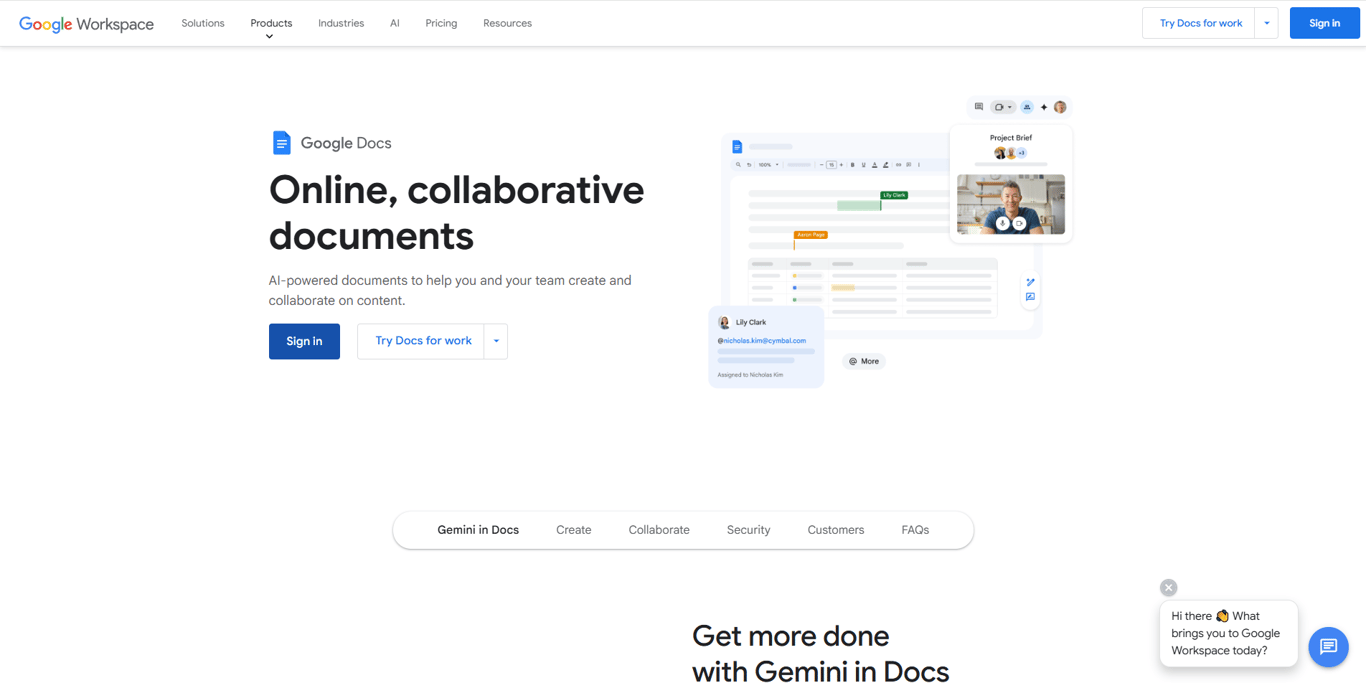
Task: Click the +3 collaborators badge
Action: pyautogui.click(x=1021, y=153)
